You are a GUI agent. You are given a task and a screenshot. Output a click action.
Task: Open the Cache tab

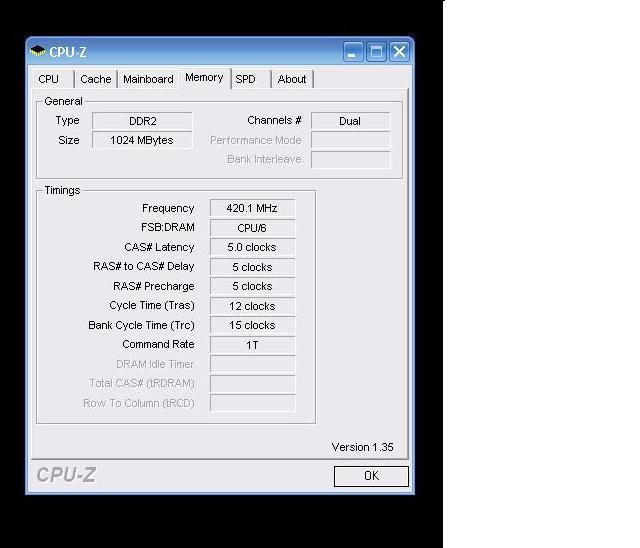pos(96,79)
